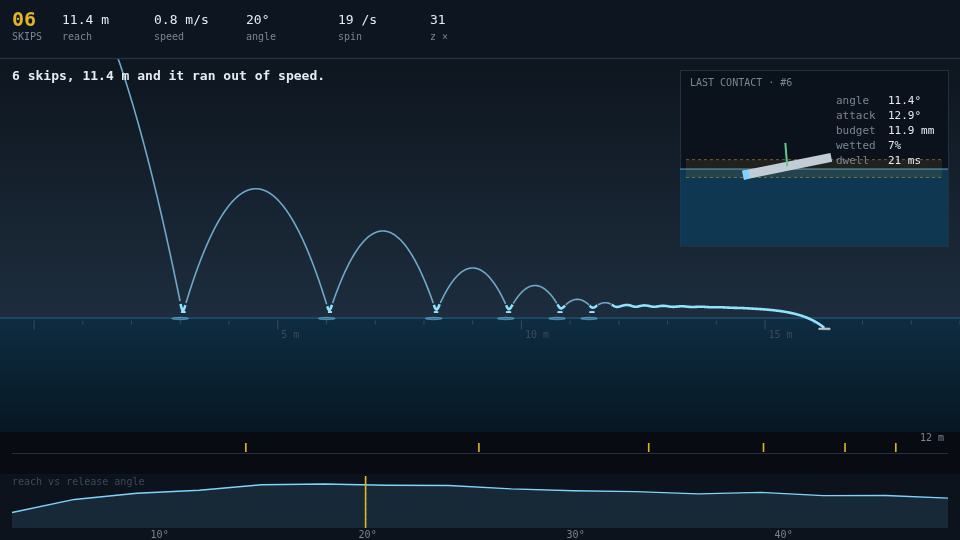
Task: Click the 0.8 m/s speed readout
Action: point(181,20)
